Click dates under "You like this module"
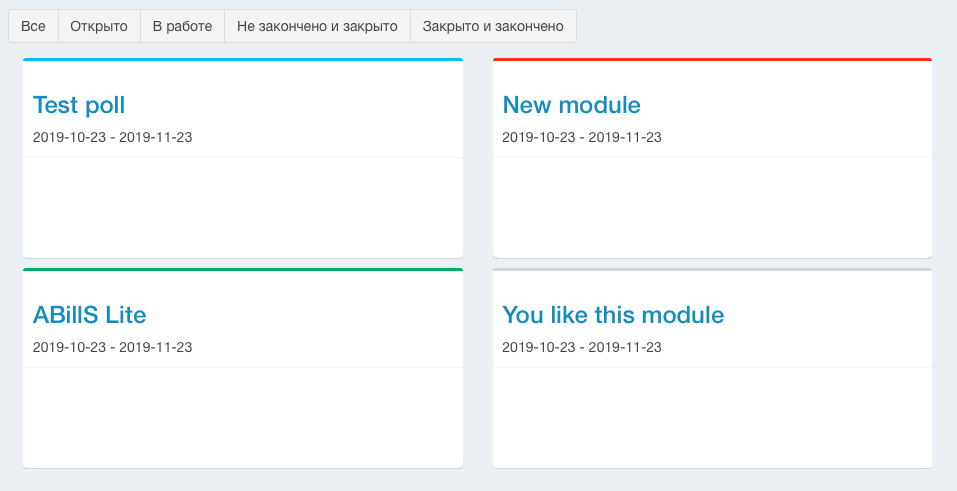This screenshot has width=957, height=491. 582,347
